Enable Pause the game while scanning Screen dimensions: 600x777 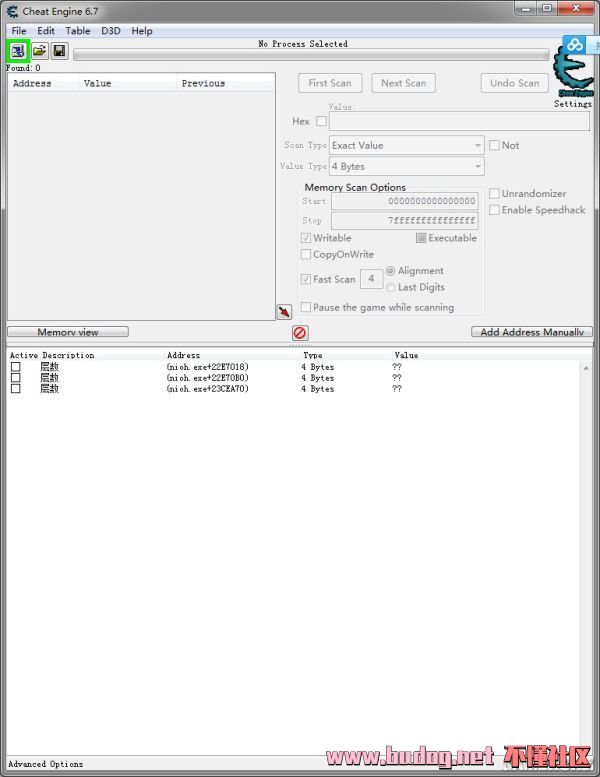click(x=306, y=307)
